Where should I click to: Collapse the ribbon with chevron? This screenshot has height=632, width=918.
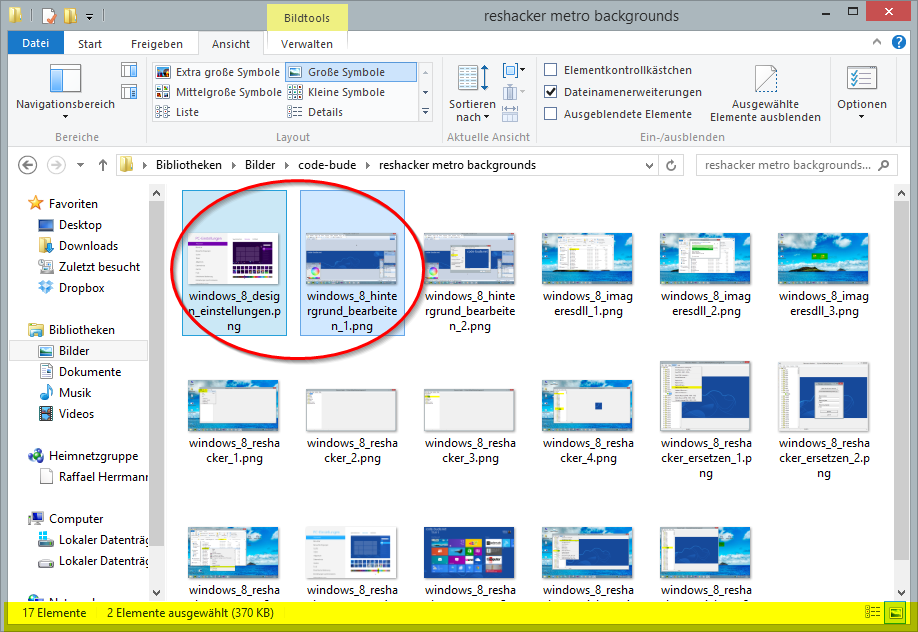[x=876, y=42]
